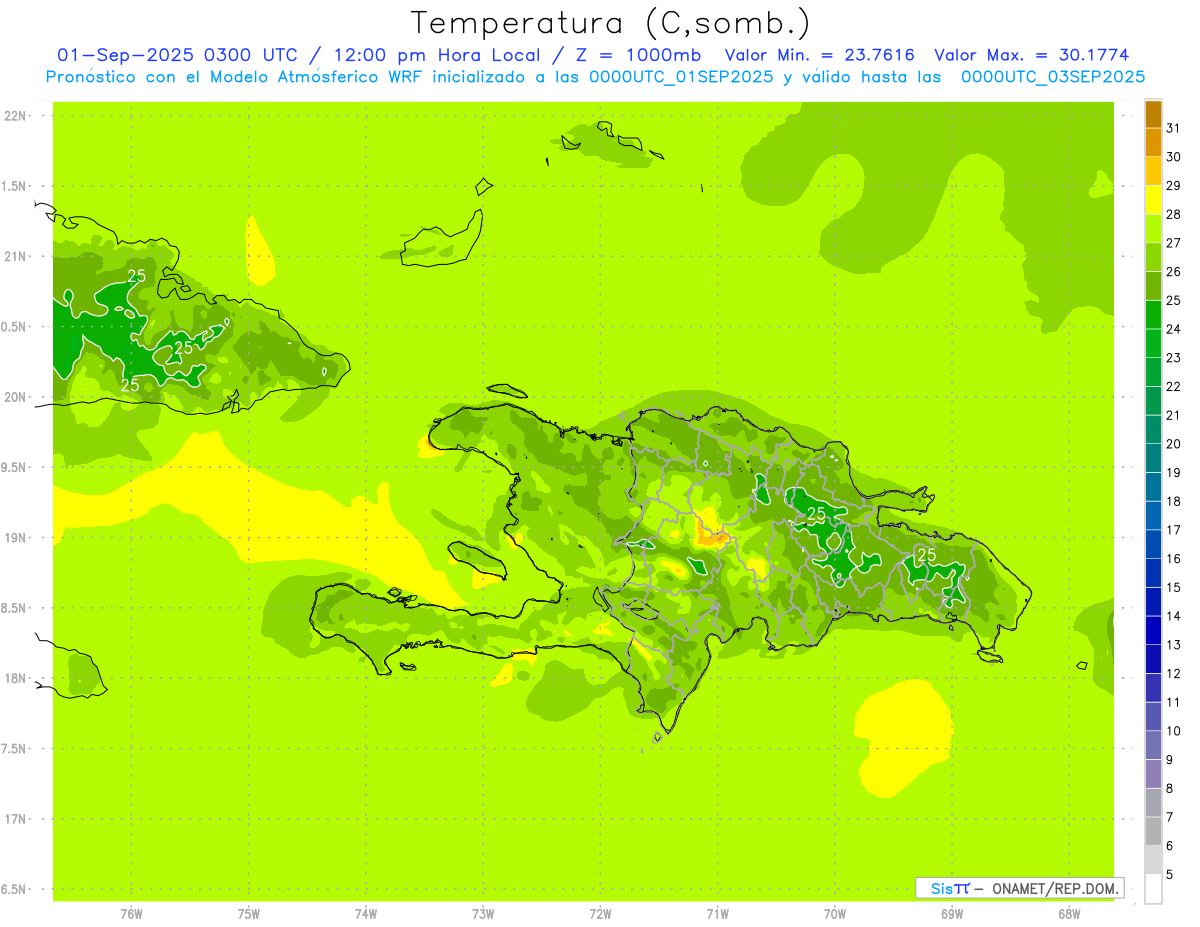Click the '17N' latitude axis label
The width and height of the screenshot is (1200, 927).
click(15, 819)
